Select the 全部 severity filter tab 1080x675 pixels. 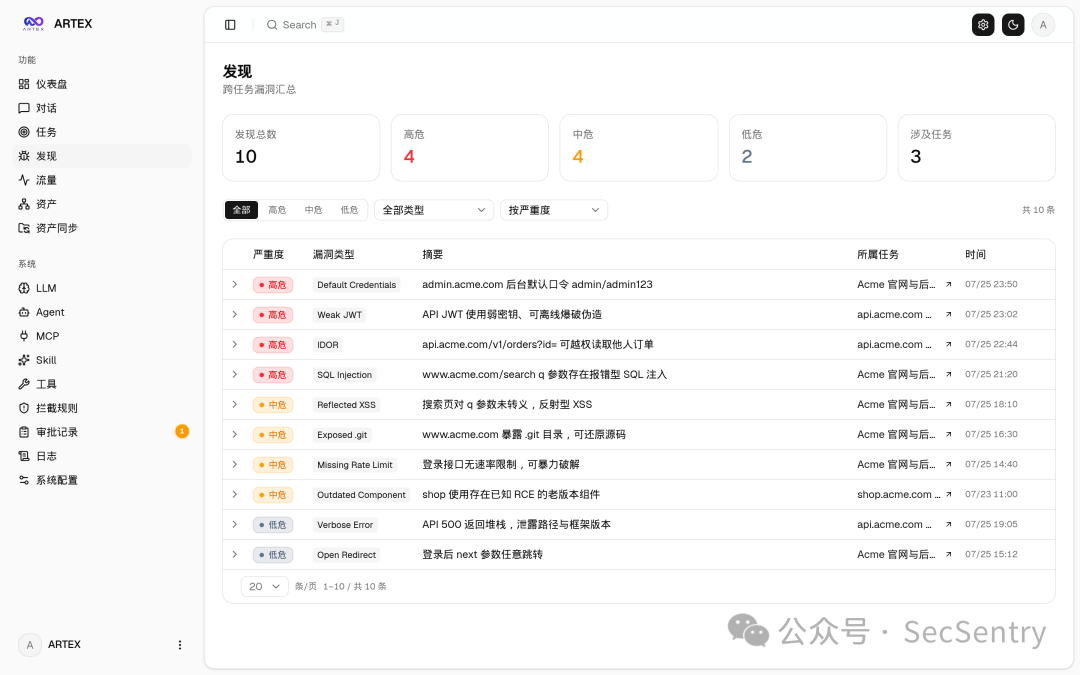point(241,210)
